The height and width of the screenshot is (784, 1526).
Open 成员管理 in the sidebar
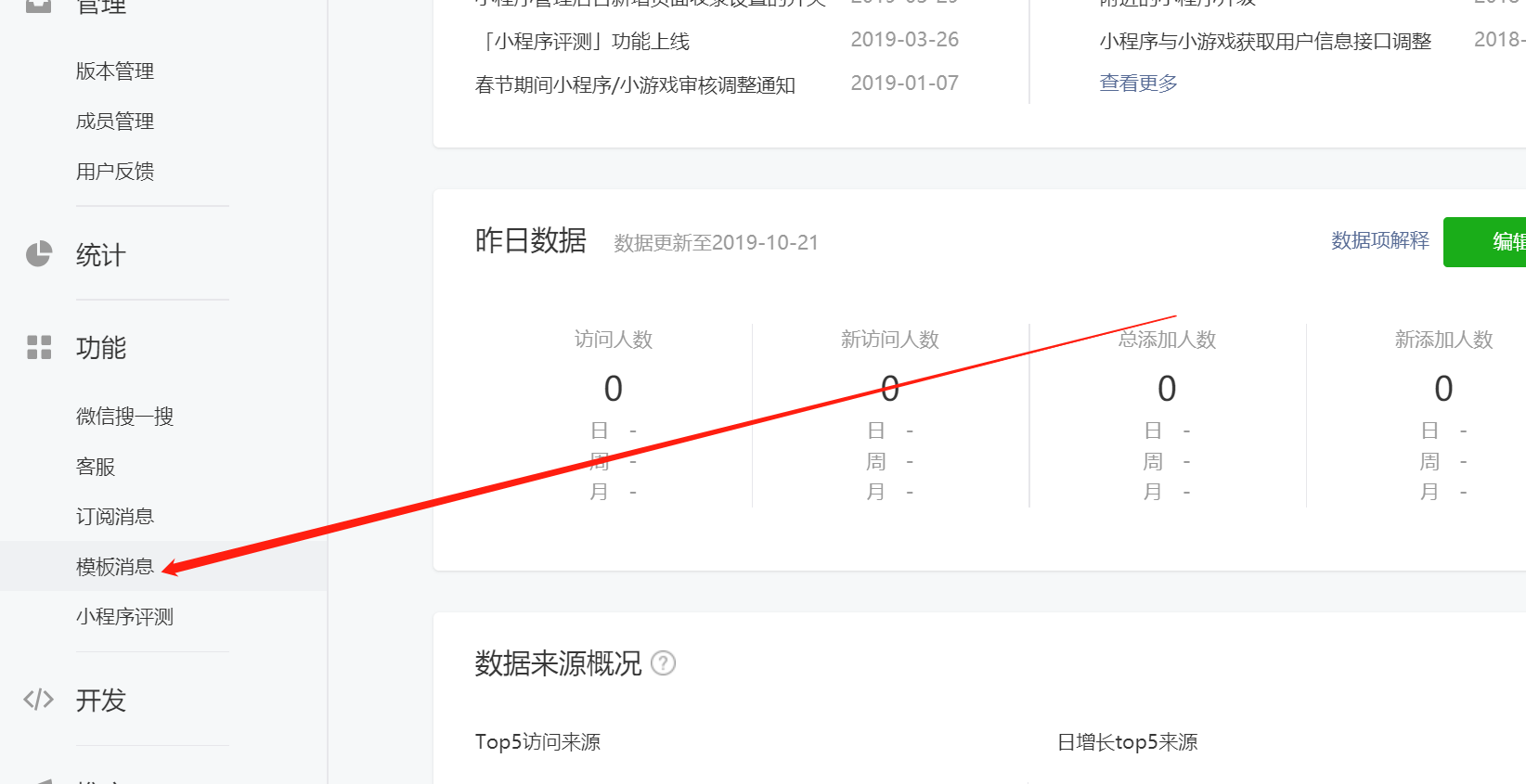[115, 122]
